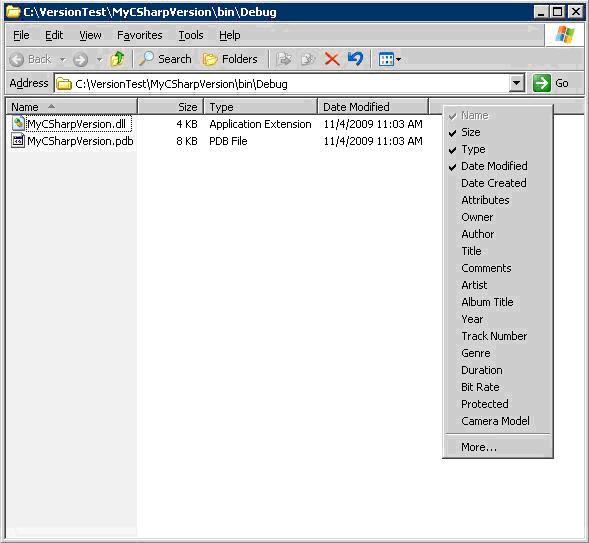The image size is (589, 543).
Task: Select the MyCSharpVersion.dll file icon
Action: [x=18, y=124]
